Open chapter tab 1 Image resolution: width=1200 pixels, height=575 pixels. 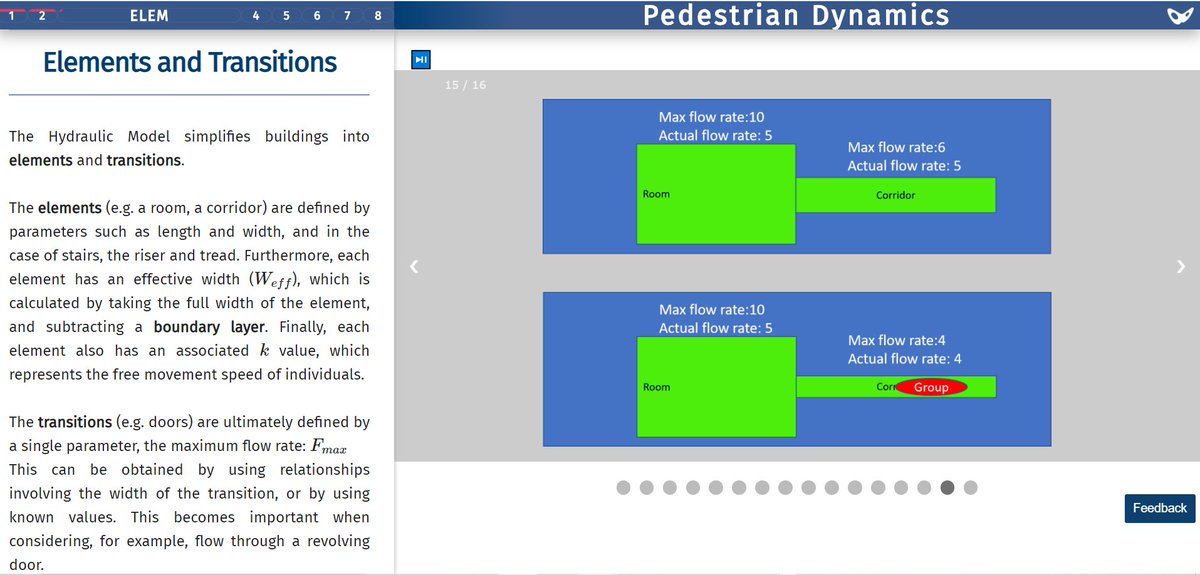coord(10,16)
